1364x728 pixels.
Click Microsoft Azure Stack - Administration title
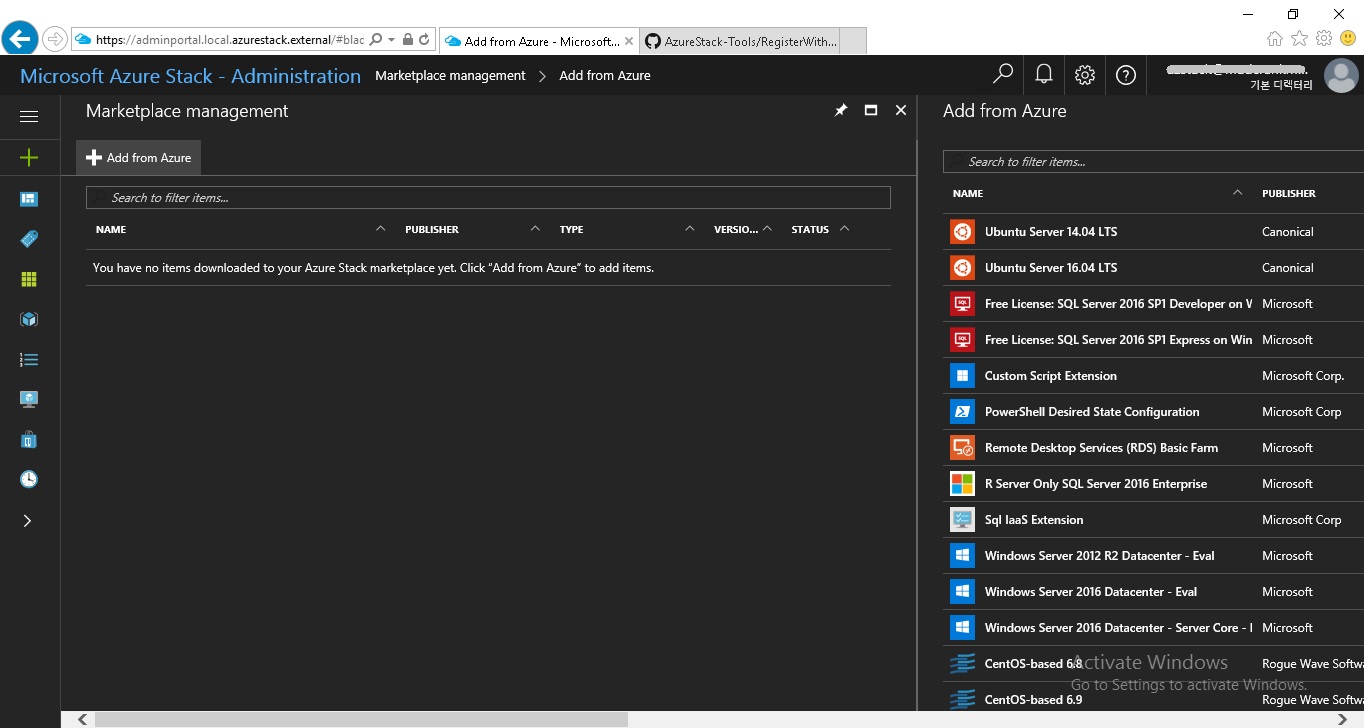point(190,76)
